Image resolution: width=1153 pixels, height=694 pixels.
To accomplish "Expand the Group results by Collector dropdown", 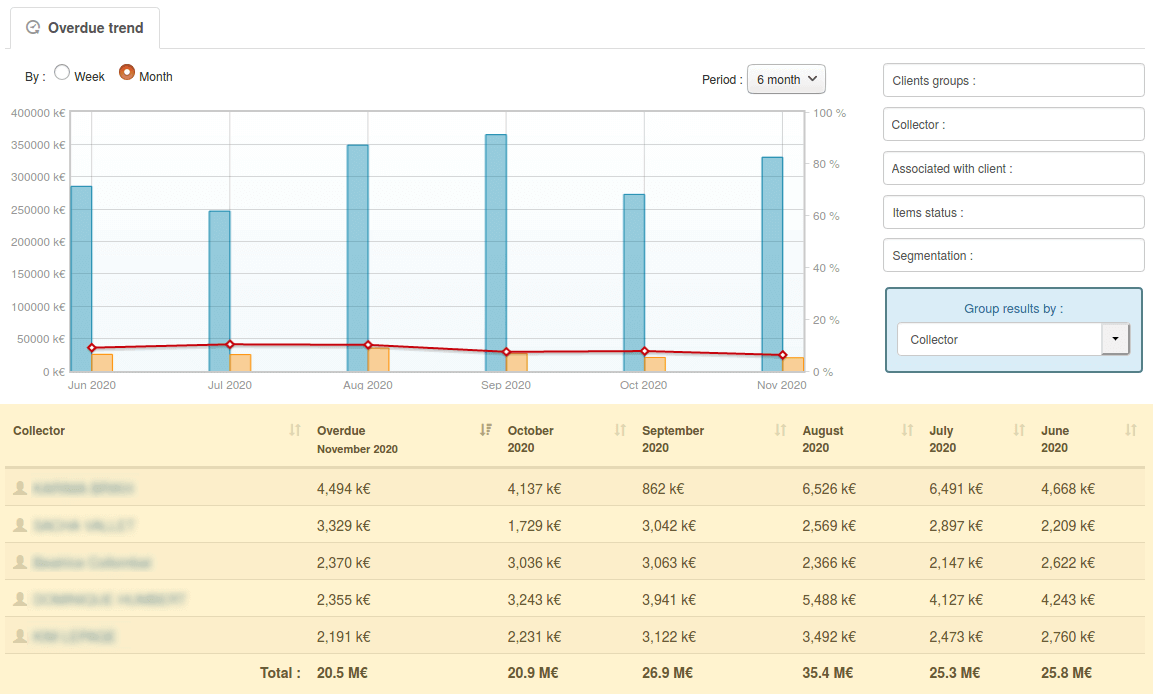I will [1115, 339].
